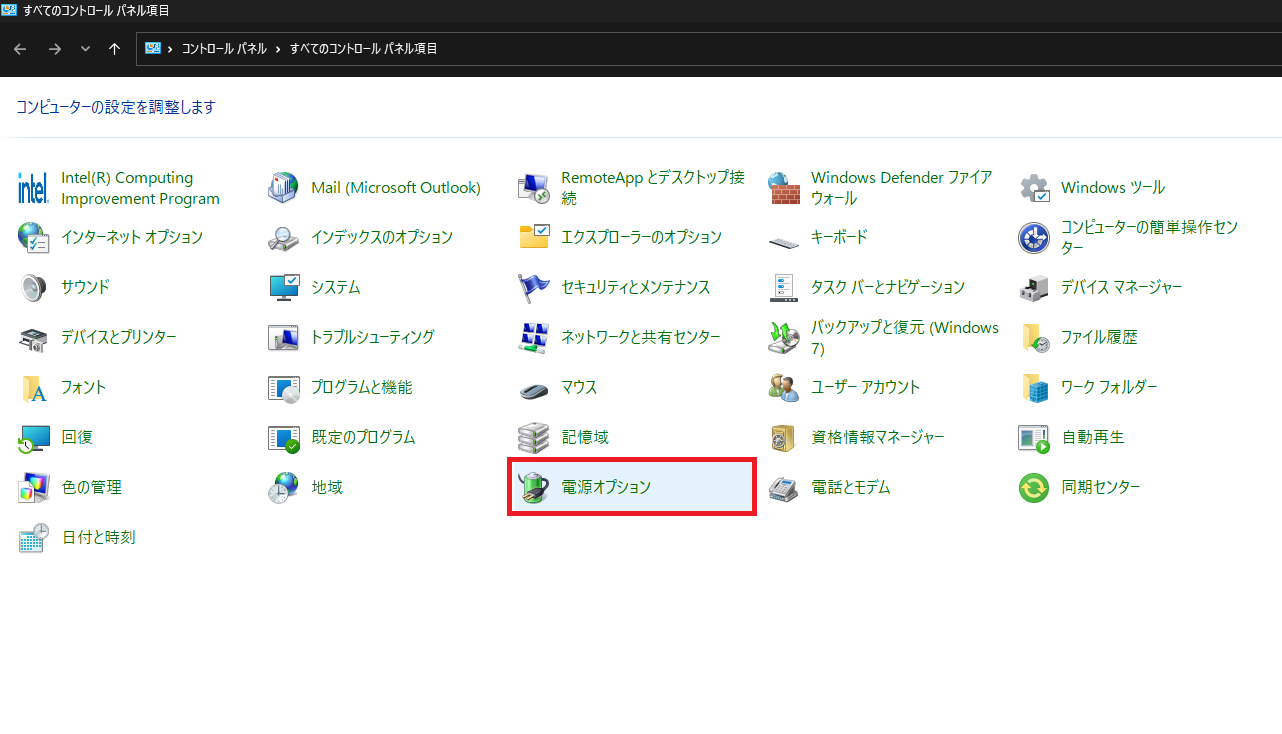Click the 日付と時刻 clock icon
The width and height of the screenshot is (1282, 734).
[x=34, y=538]
